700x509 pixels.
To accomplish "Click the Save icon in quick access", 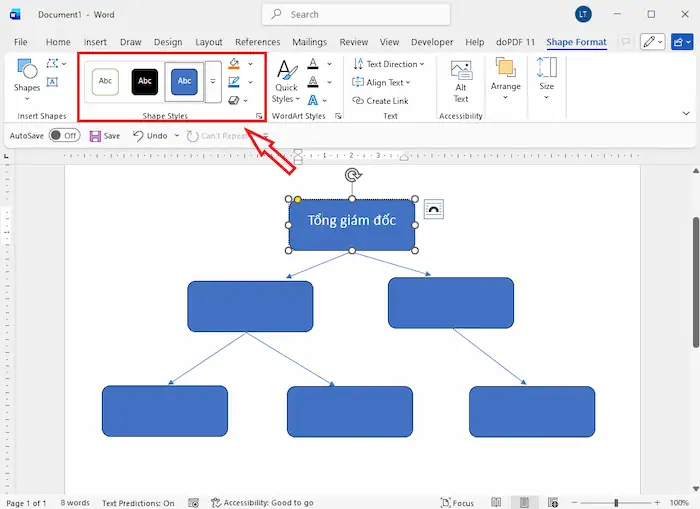I will click(95, 136).
